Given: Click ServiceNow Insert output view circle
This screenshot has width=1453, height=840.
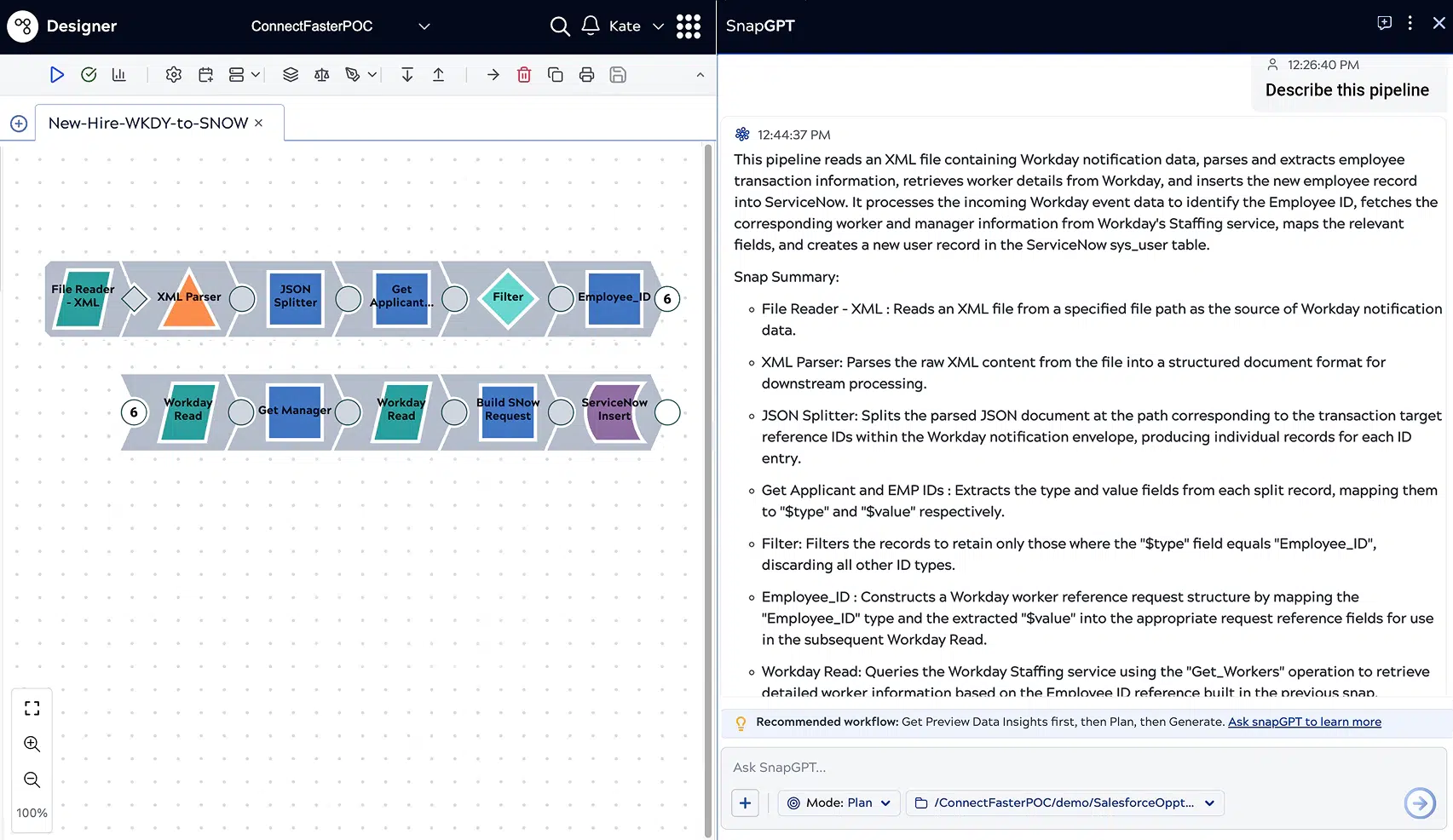Looking at the screenshot, I should point(667,412).
